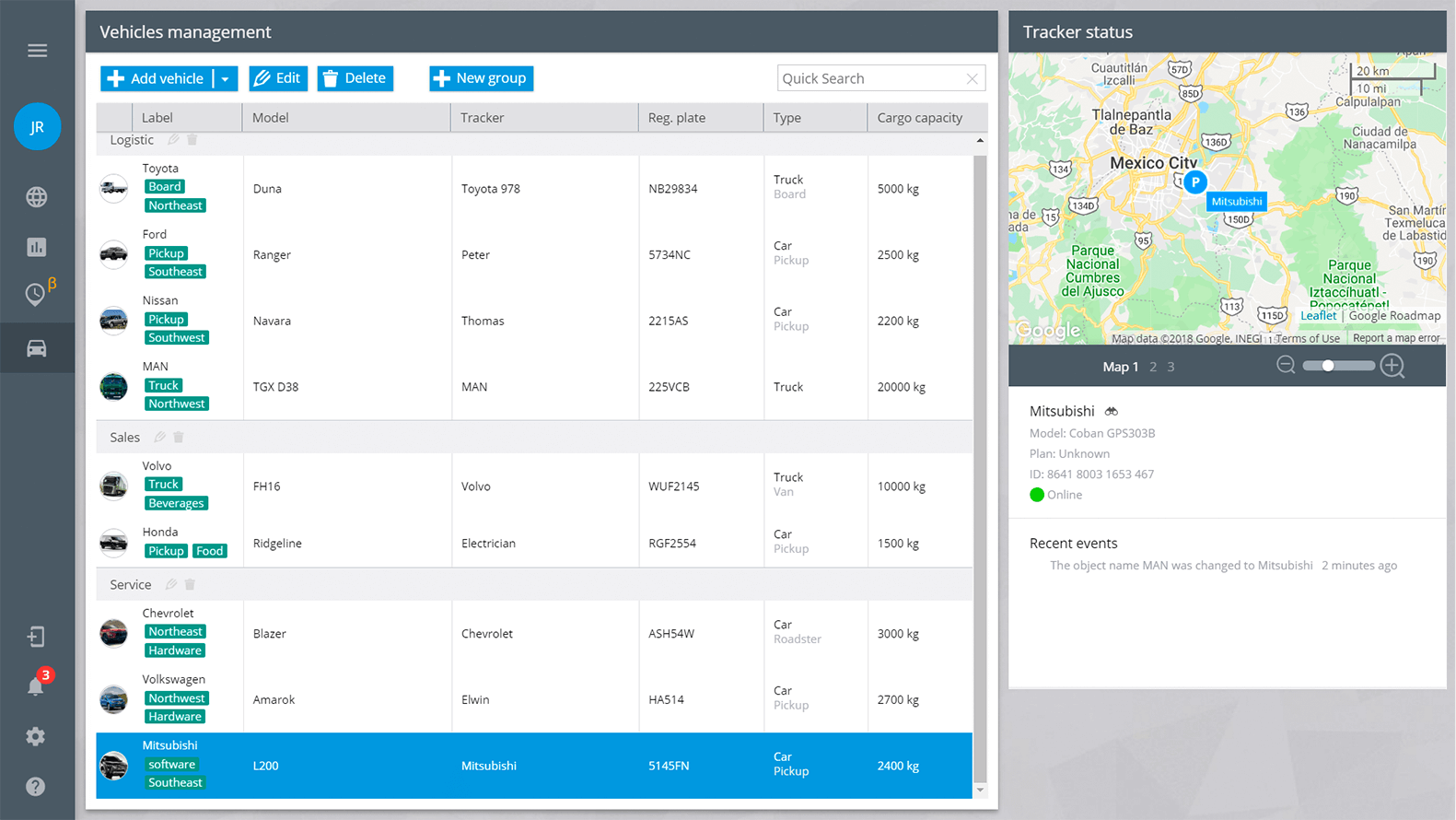Open the JR user profile avatar
This screenshot has width=1456, height=820.
click(37, 126)
